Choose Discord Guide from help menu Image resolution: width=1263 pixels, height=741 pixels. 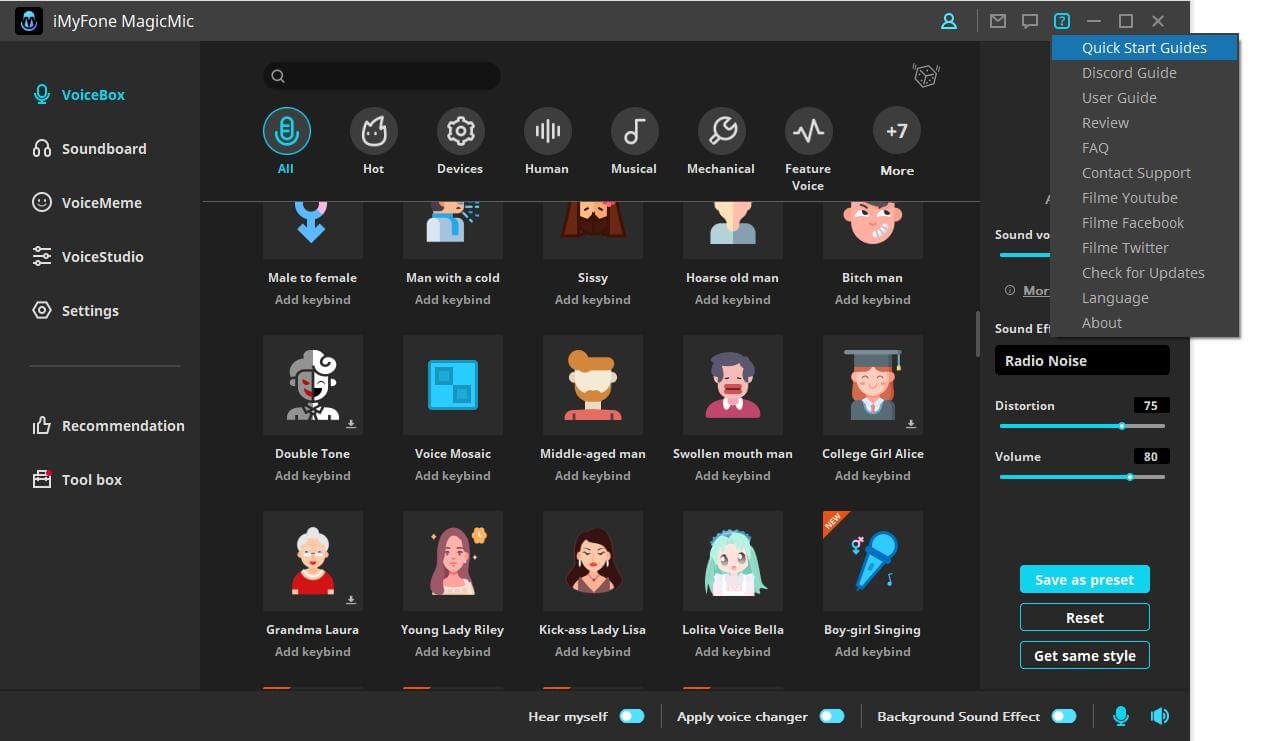(1145, 73)
